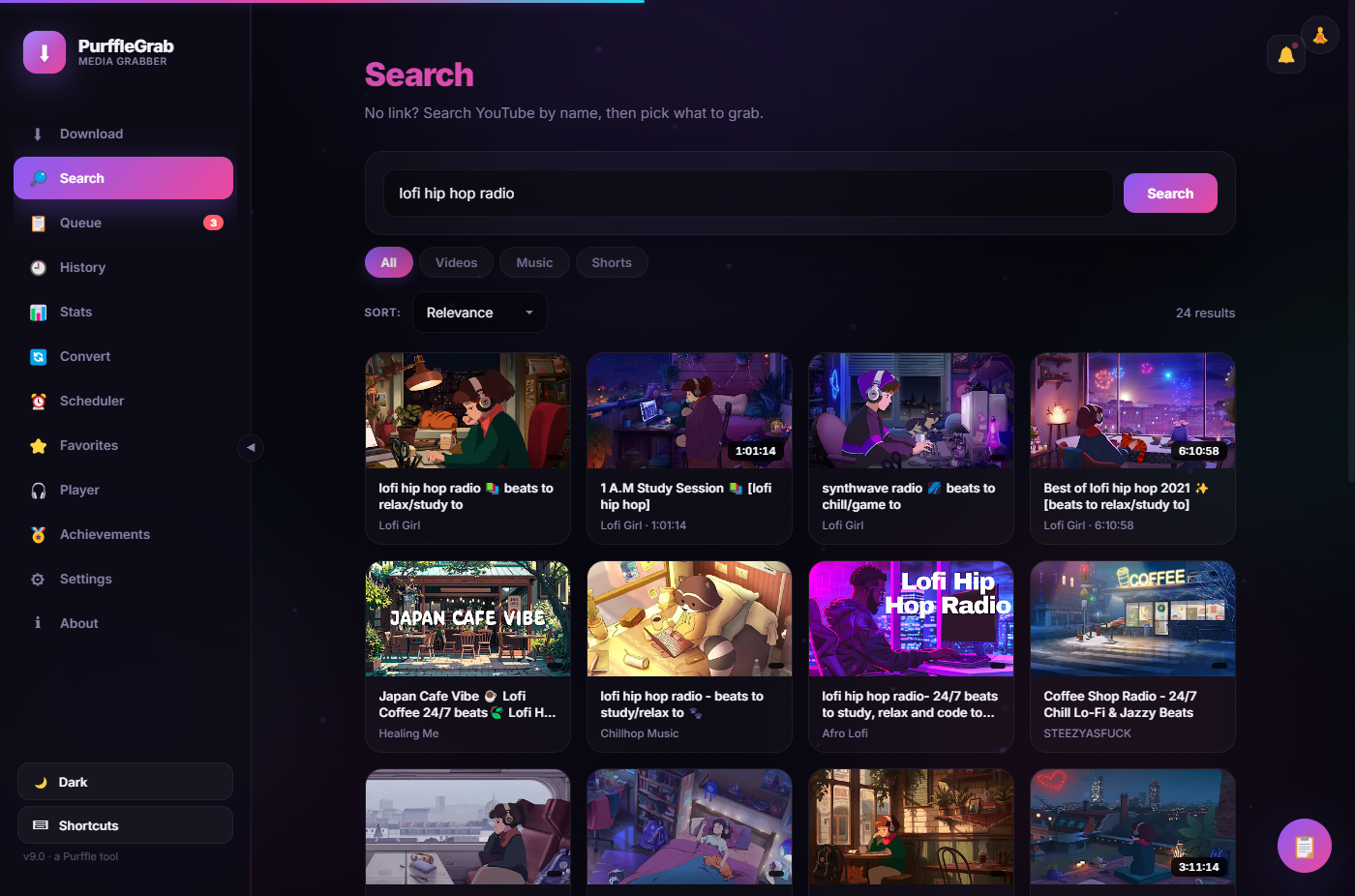Click the purple Search submit button

point(1170,194)
